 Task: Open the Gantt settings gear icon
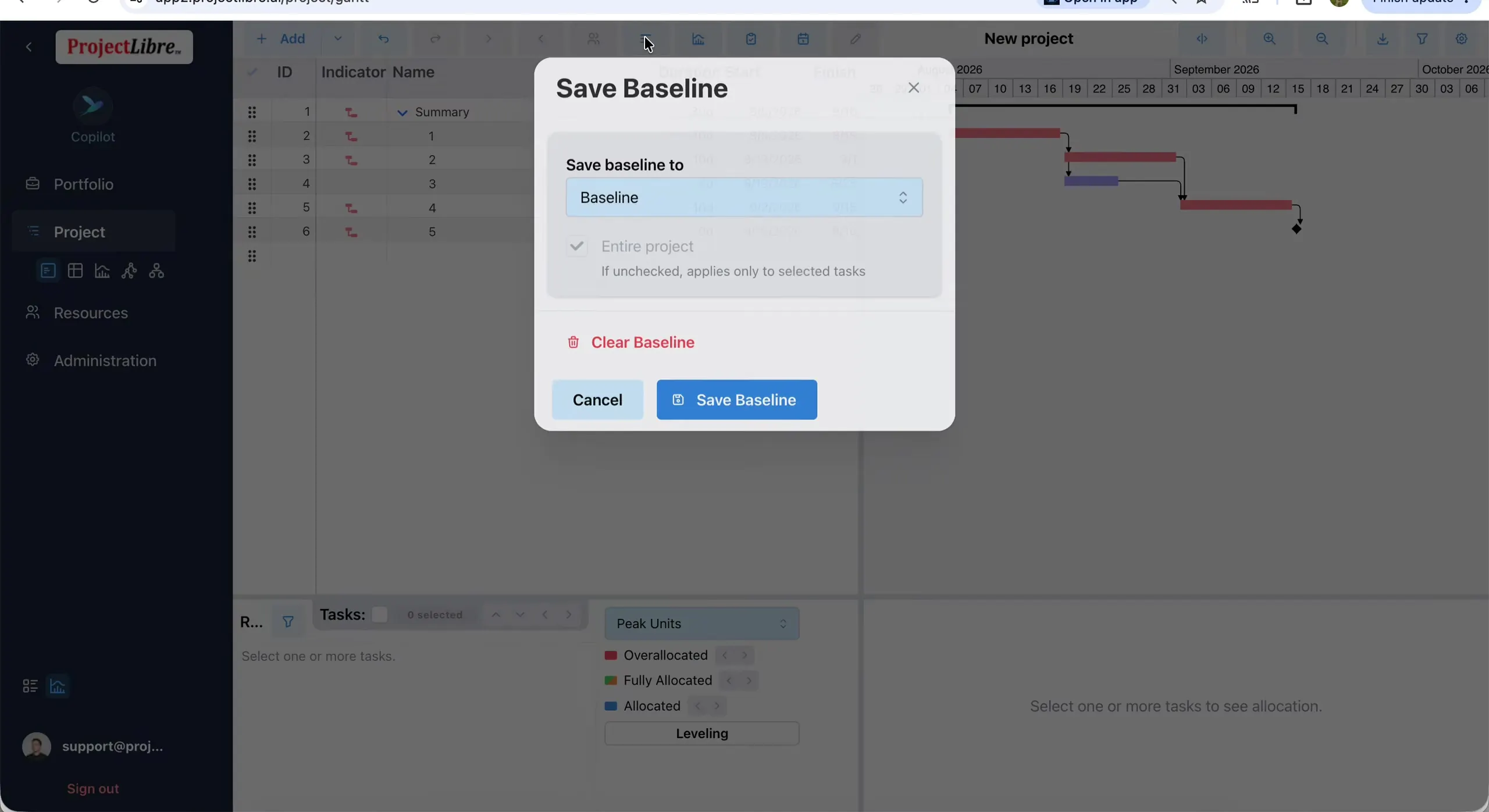[1461, 39]
